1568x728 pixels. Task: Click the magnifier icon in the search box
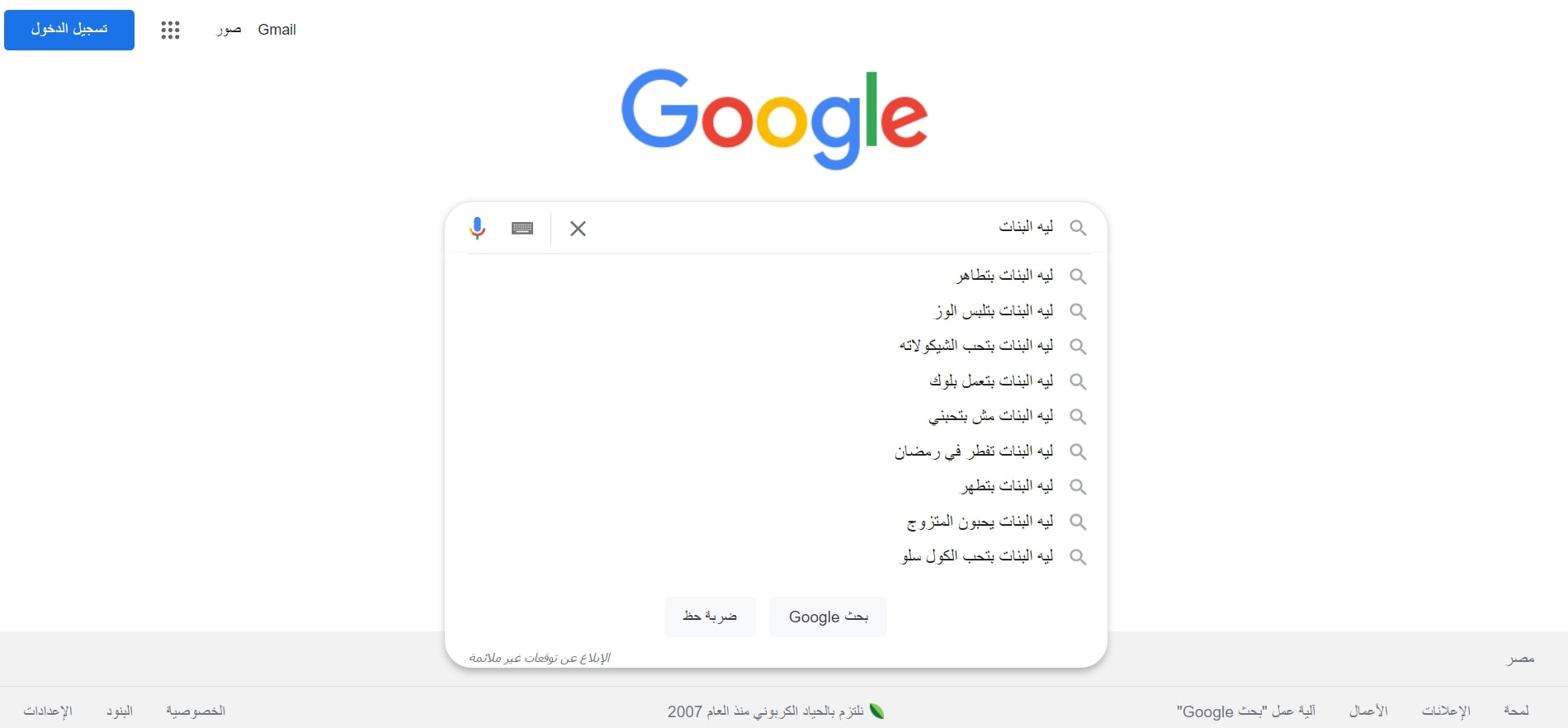click(1078, 228)
